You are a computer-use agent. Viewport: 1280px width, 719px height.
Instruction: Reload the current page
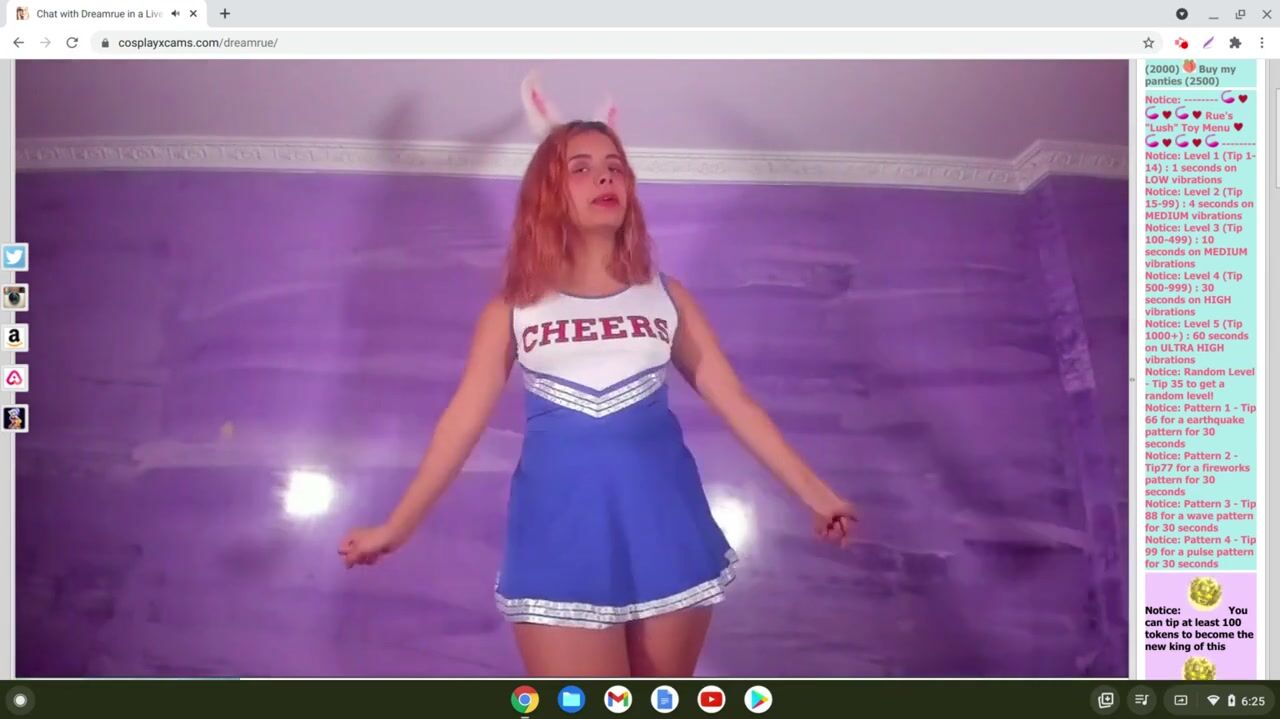[x=72, y=43]
